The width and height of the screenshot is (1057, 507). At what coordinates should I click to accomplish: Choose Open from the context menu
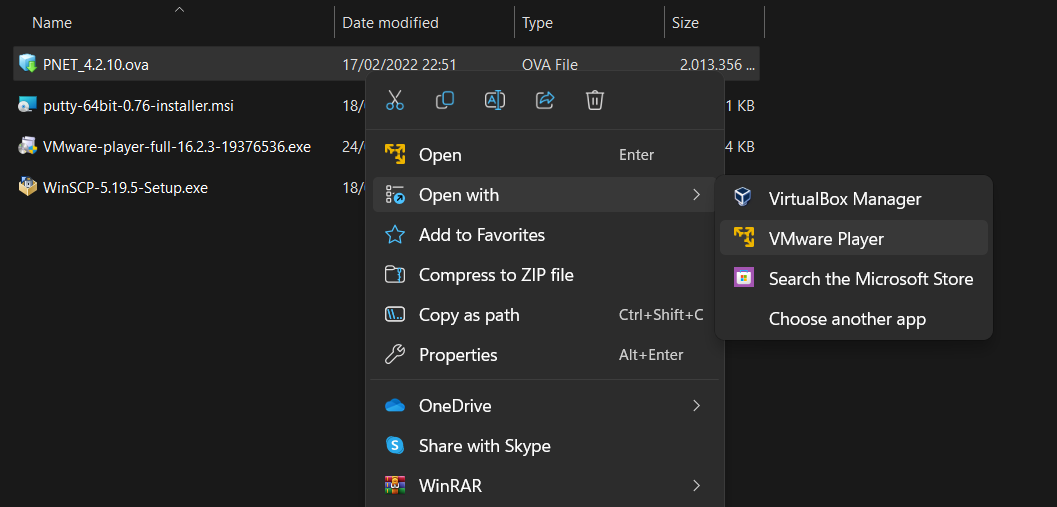(545, 155)
